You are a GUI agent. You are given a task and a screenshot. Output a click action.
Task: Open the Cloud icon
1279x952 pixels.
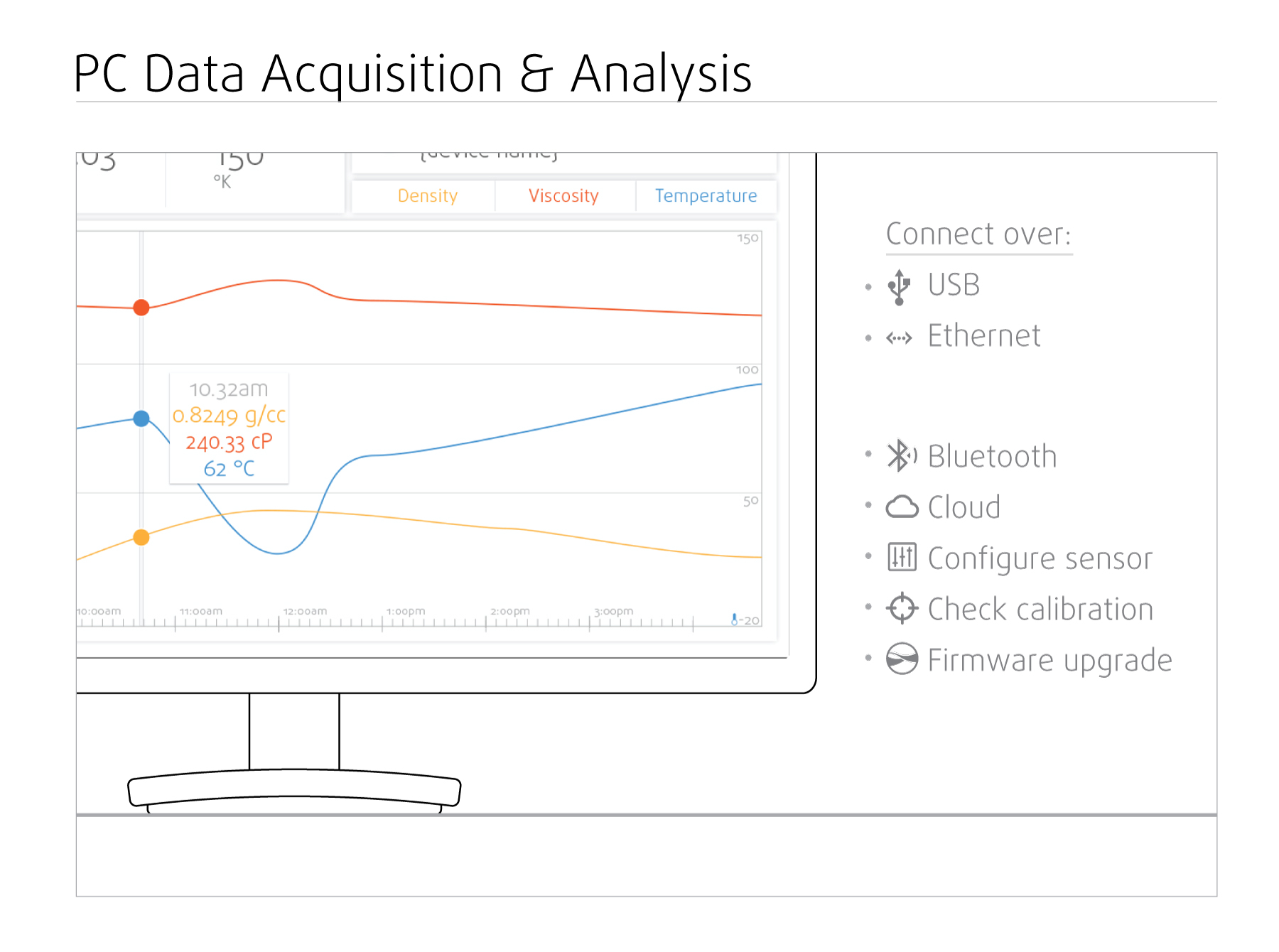(x=902, y=507)
